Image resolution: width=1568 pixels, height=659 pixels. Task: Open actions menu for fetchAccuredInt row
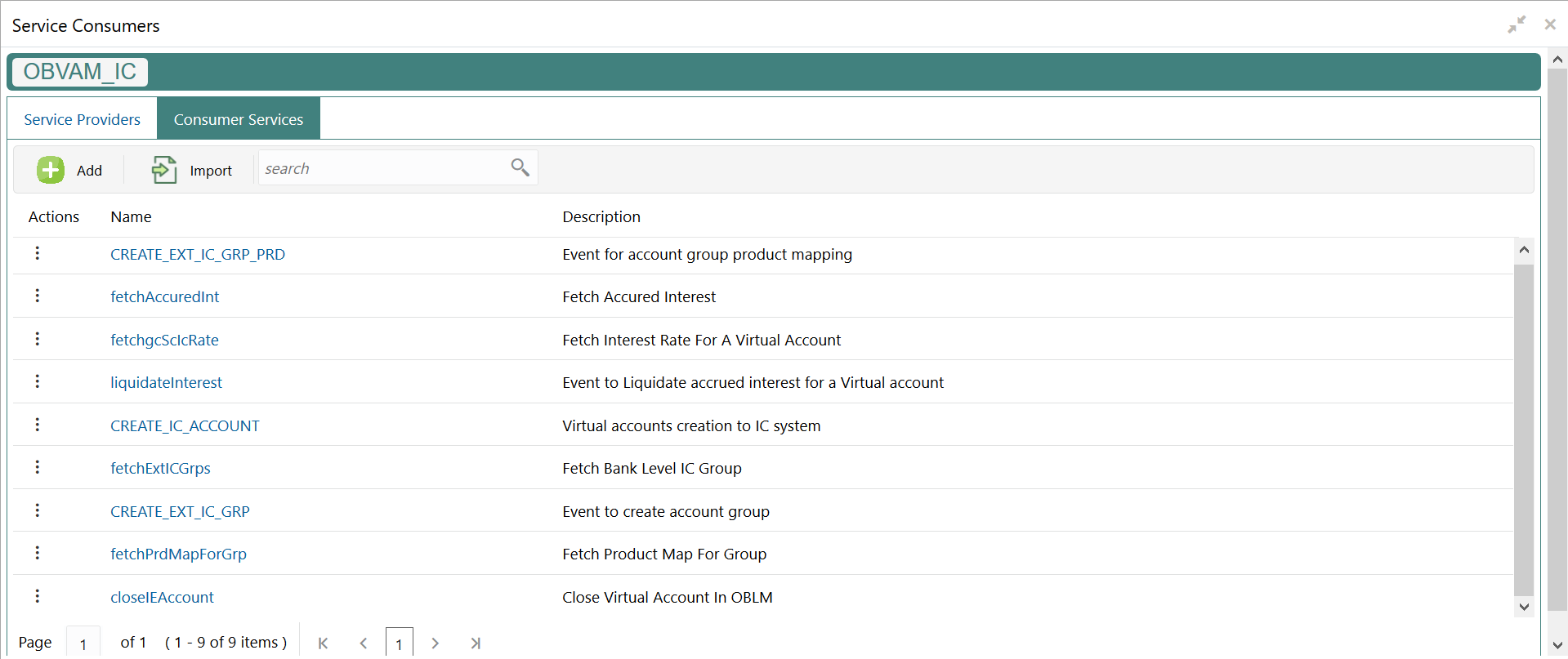click(38, 296)
